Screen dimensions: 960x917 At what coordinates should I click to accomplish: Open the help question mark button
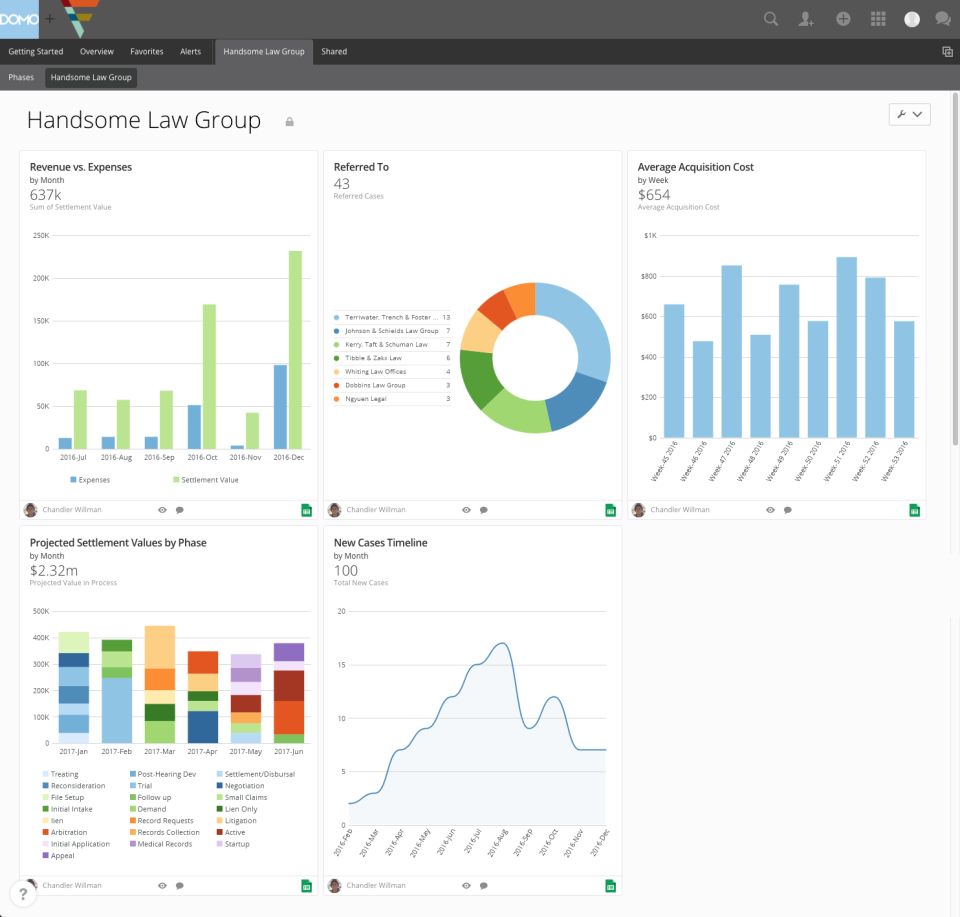tap(21, 894)
